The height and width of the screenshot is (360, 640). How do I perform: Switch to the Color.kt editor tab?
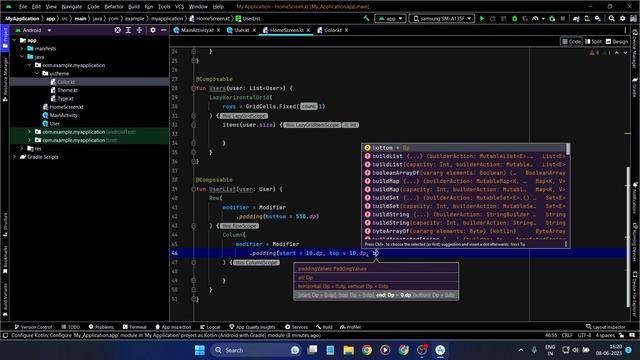[x=333, y=30]
